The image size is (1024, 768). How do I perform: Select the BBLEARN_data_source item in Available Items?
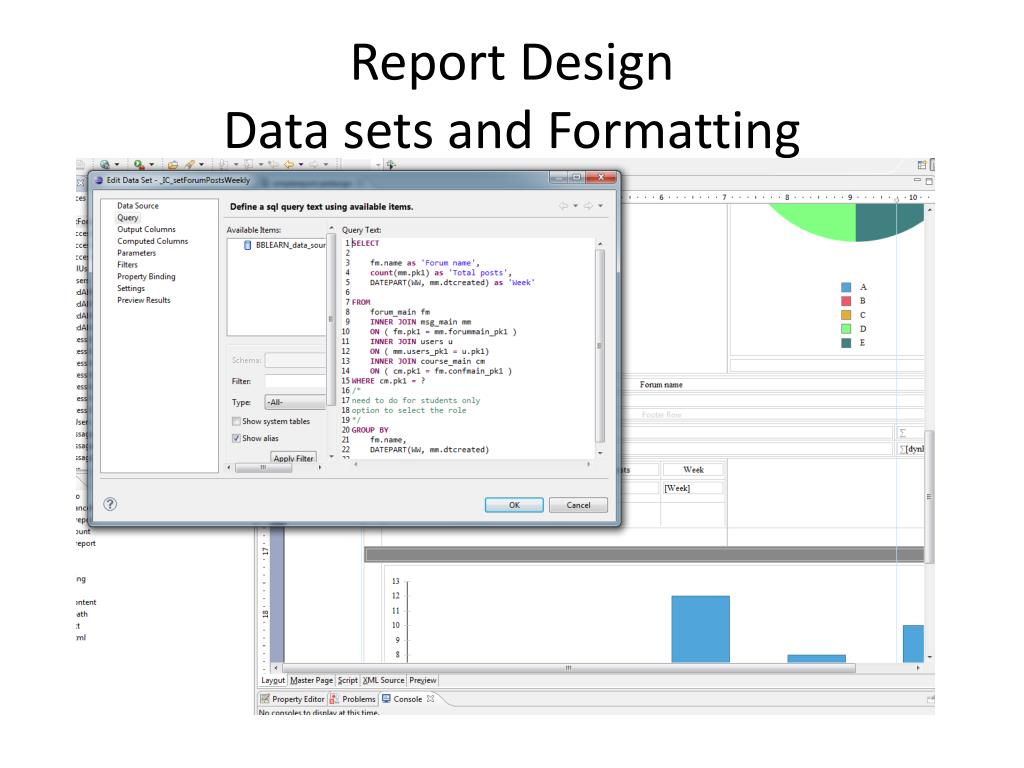point(285,245)
